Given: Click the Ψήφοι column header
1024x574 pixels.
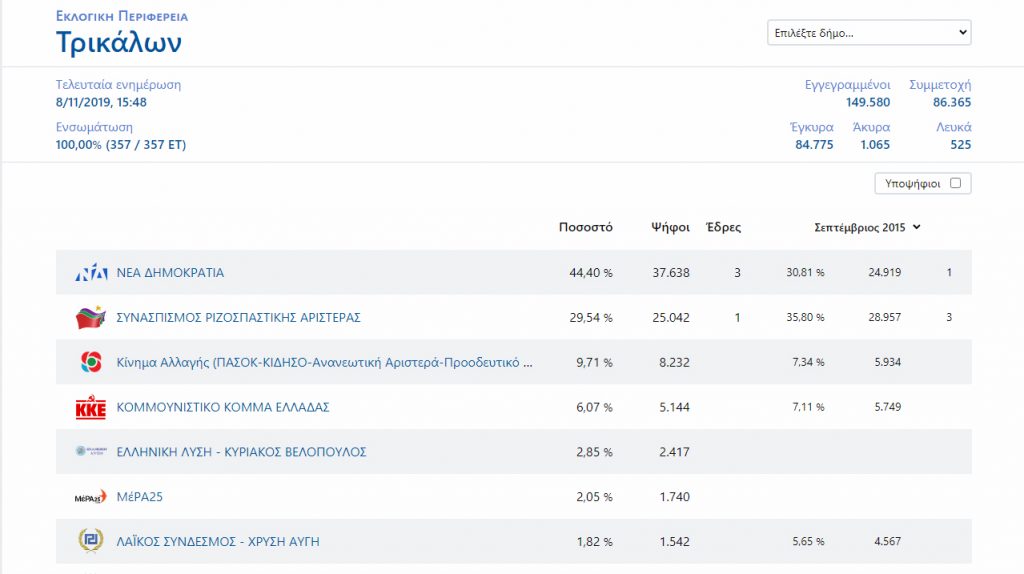Looking at the screenshot, I should point(669,228).
